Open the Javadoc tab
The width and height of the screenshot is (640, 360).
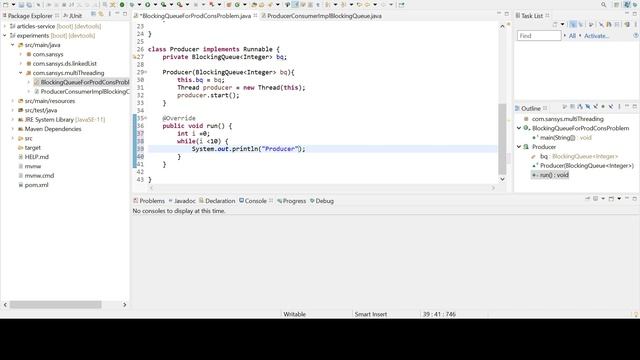click(182, 201)
